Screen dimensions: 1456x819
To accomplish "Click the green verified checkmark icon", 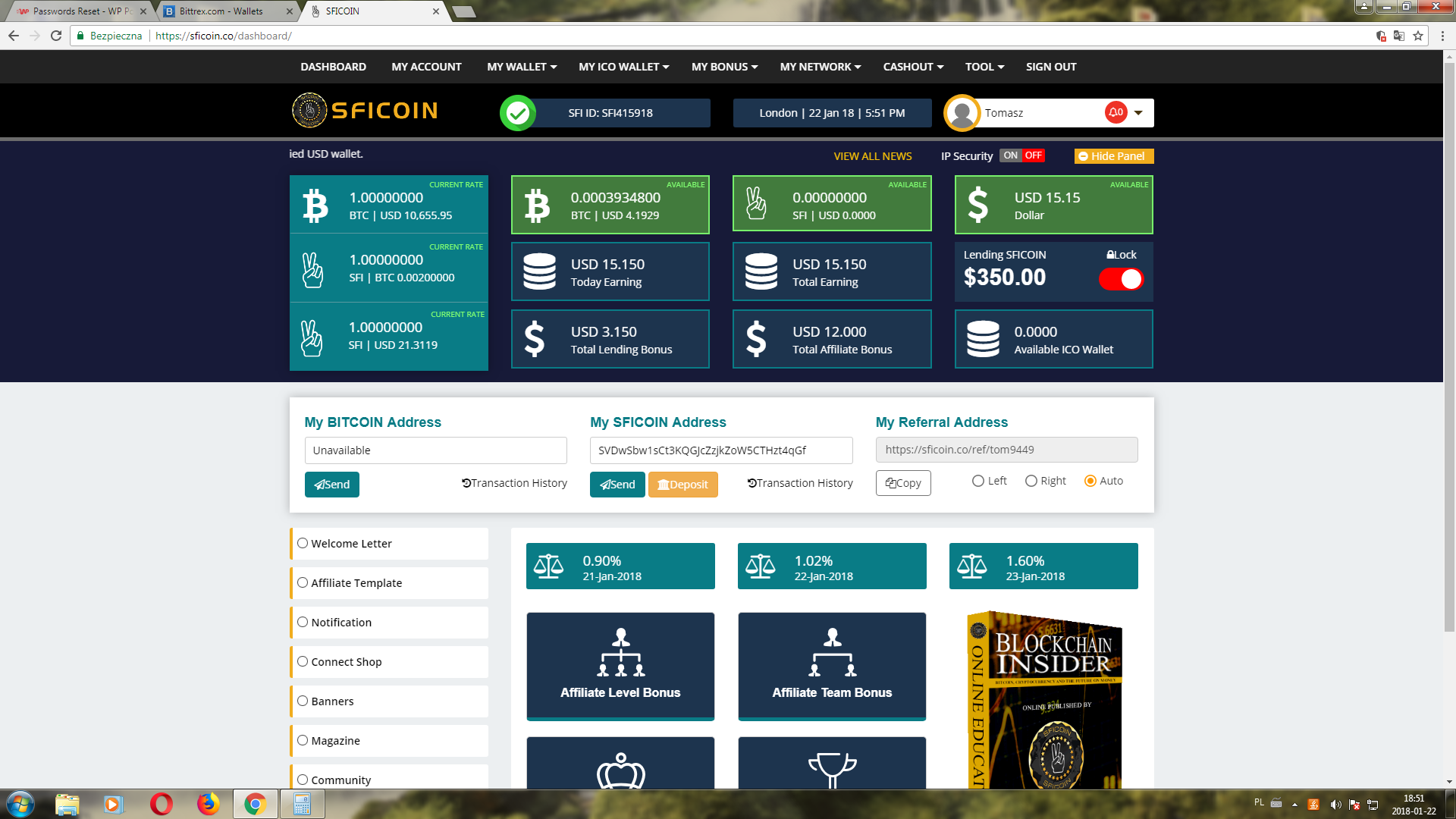I will [x=518, y=113].
